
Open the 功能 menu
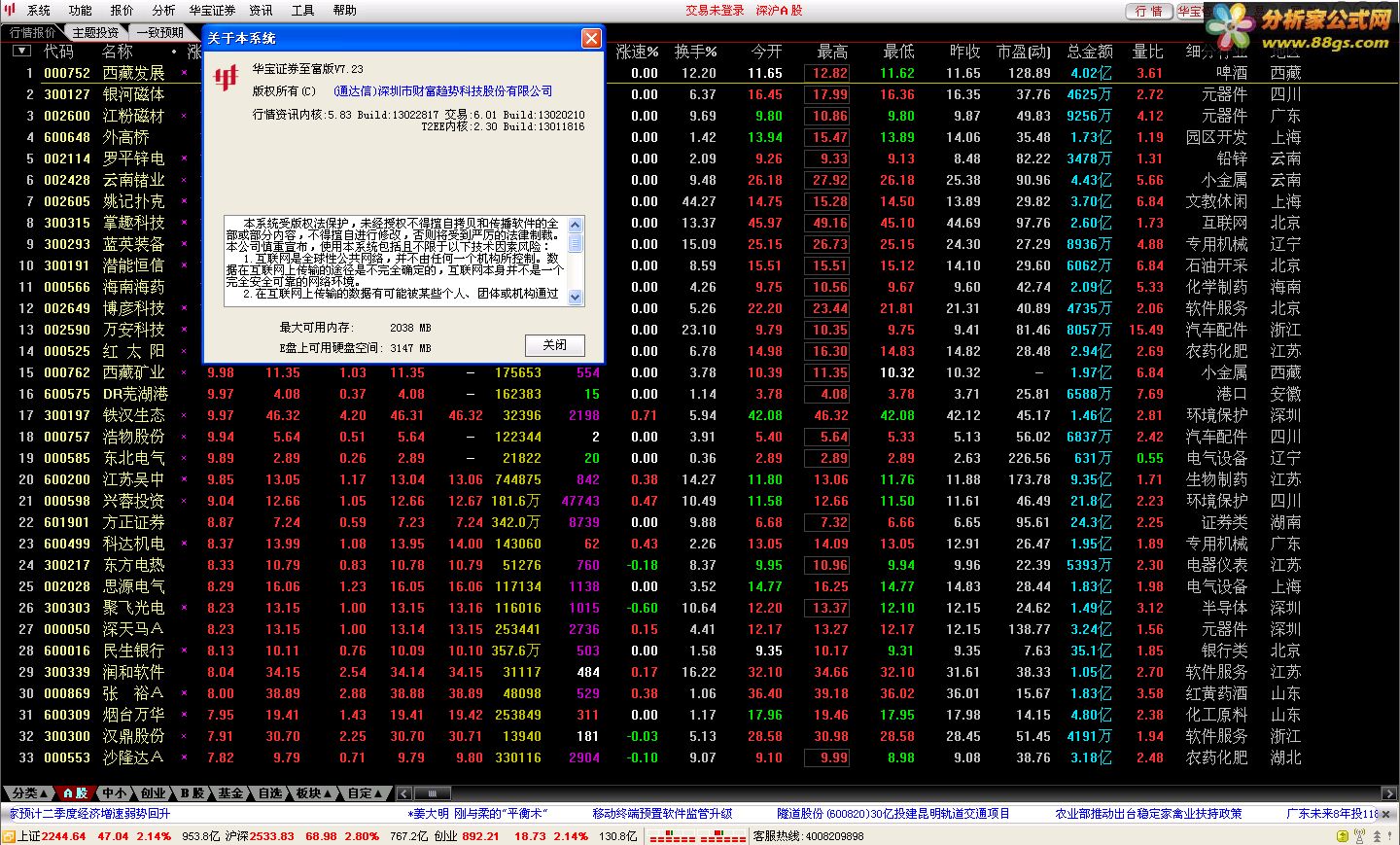pos(81,11)
